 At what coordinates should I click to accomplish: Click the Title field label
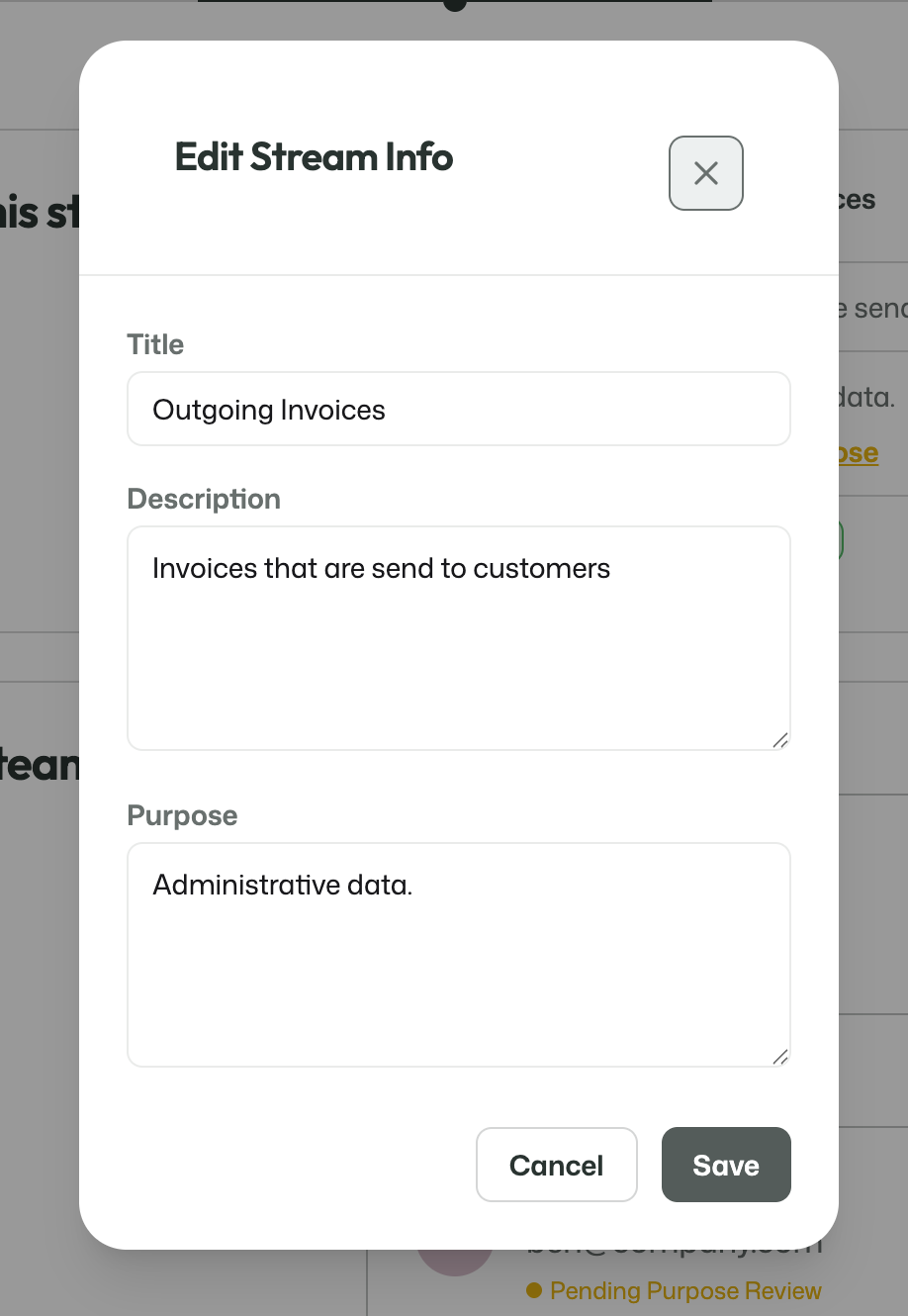pos(155,344)
